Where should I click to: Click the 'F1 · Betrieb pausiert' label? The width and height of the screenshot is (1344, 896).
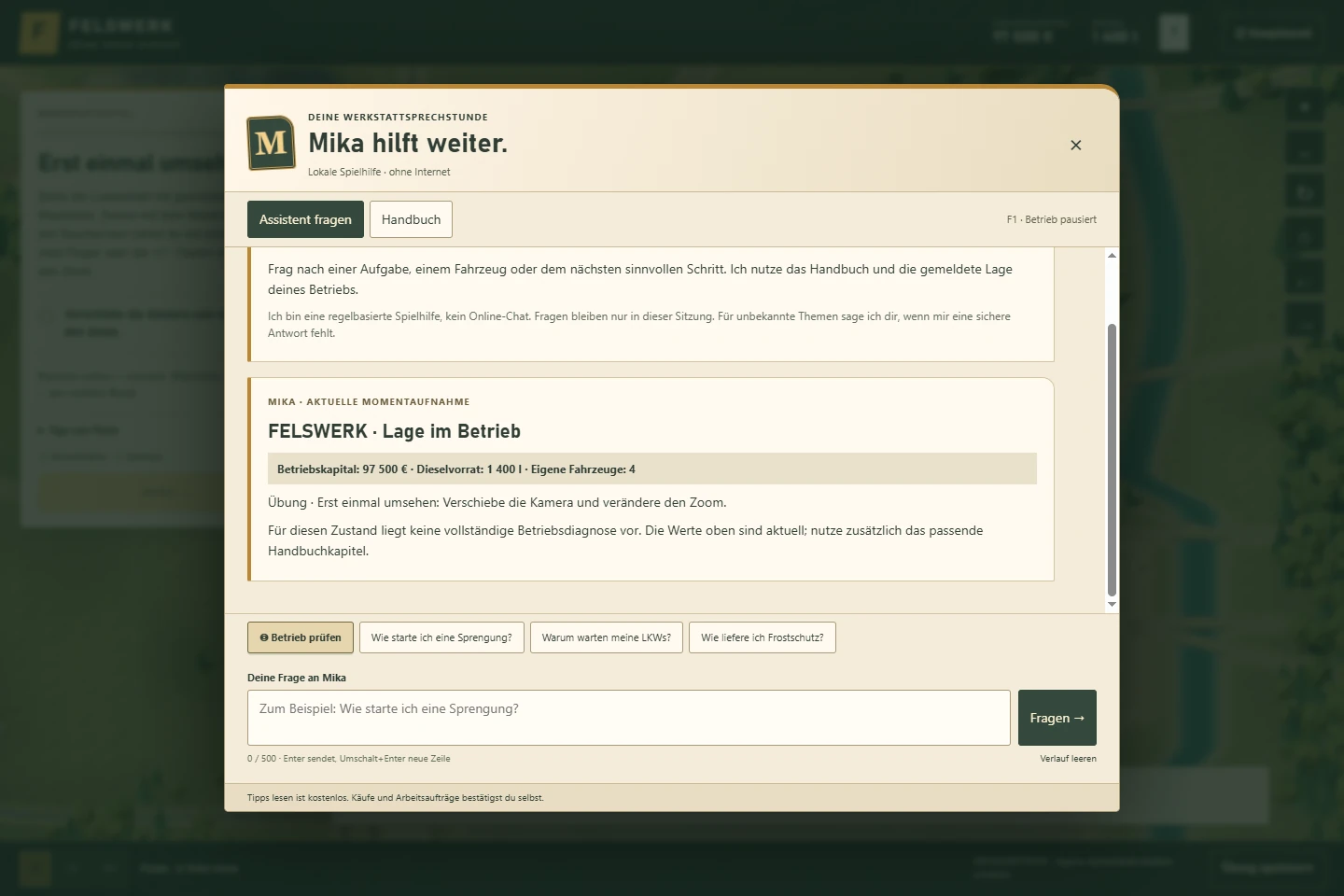coord(1051,219)
